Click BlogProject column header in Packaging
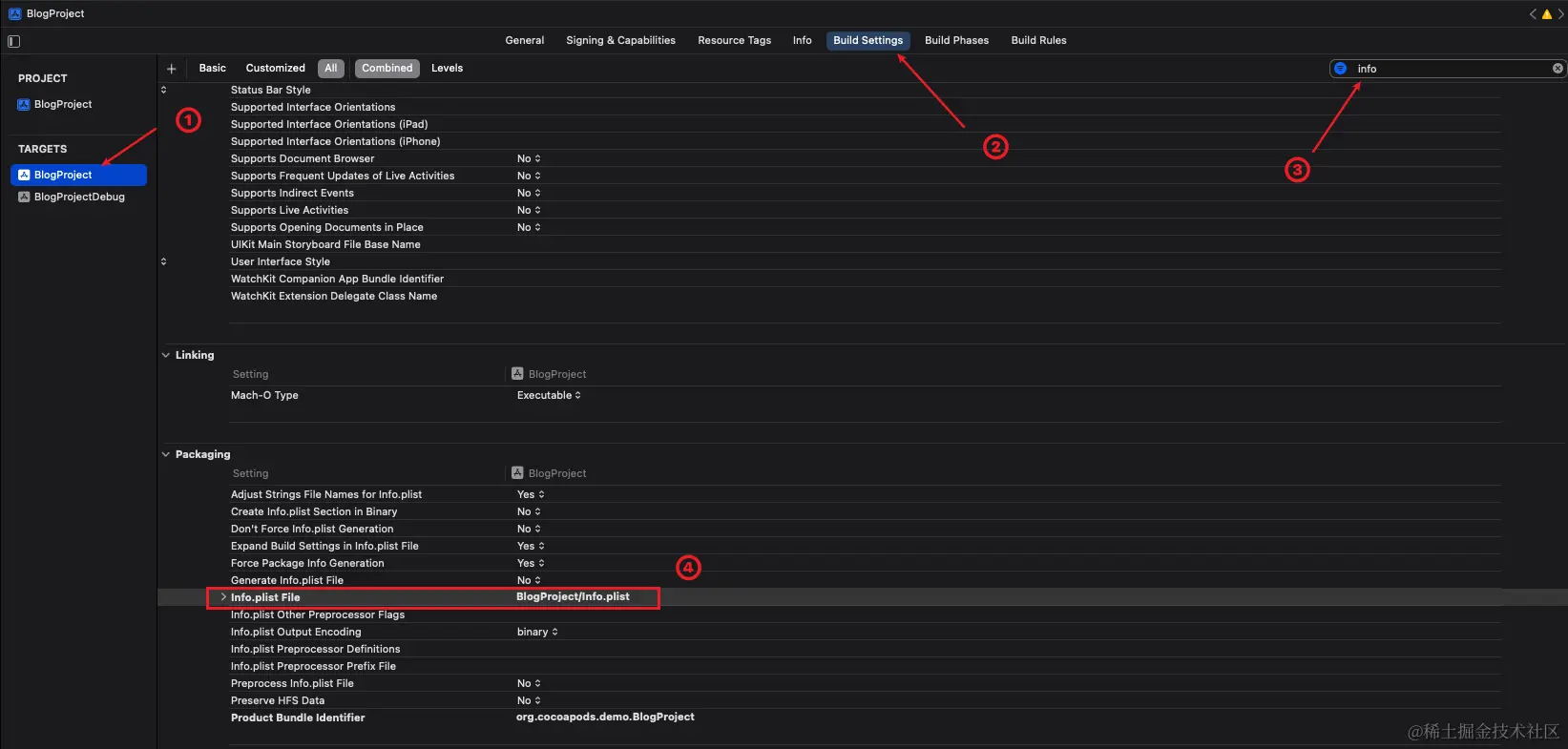This screenshot has width=1568, height=749. [549, 473]
